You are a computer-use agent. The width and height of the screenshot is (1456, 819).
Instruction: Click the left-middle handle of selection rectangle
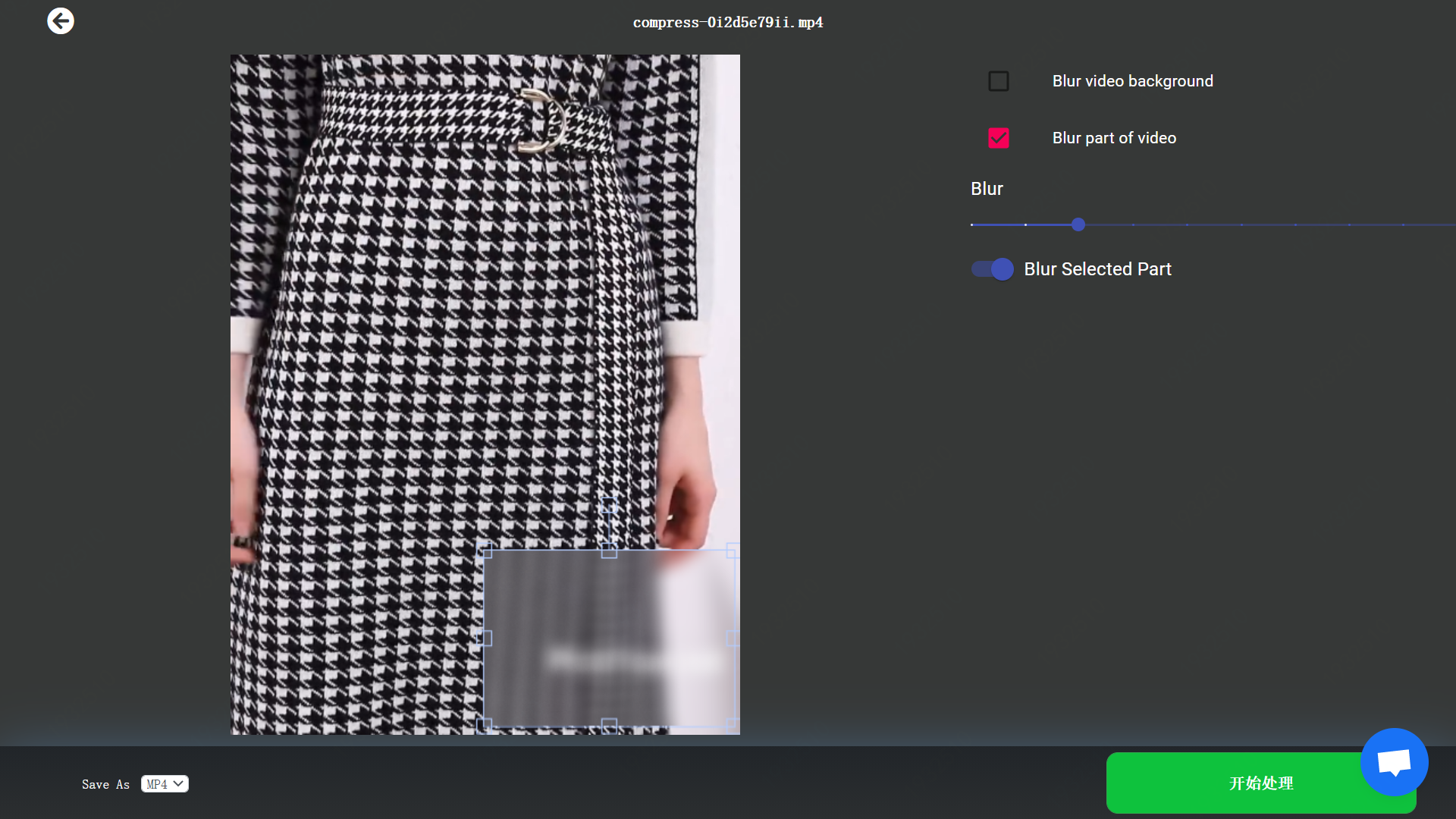[485, 637]
